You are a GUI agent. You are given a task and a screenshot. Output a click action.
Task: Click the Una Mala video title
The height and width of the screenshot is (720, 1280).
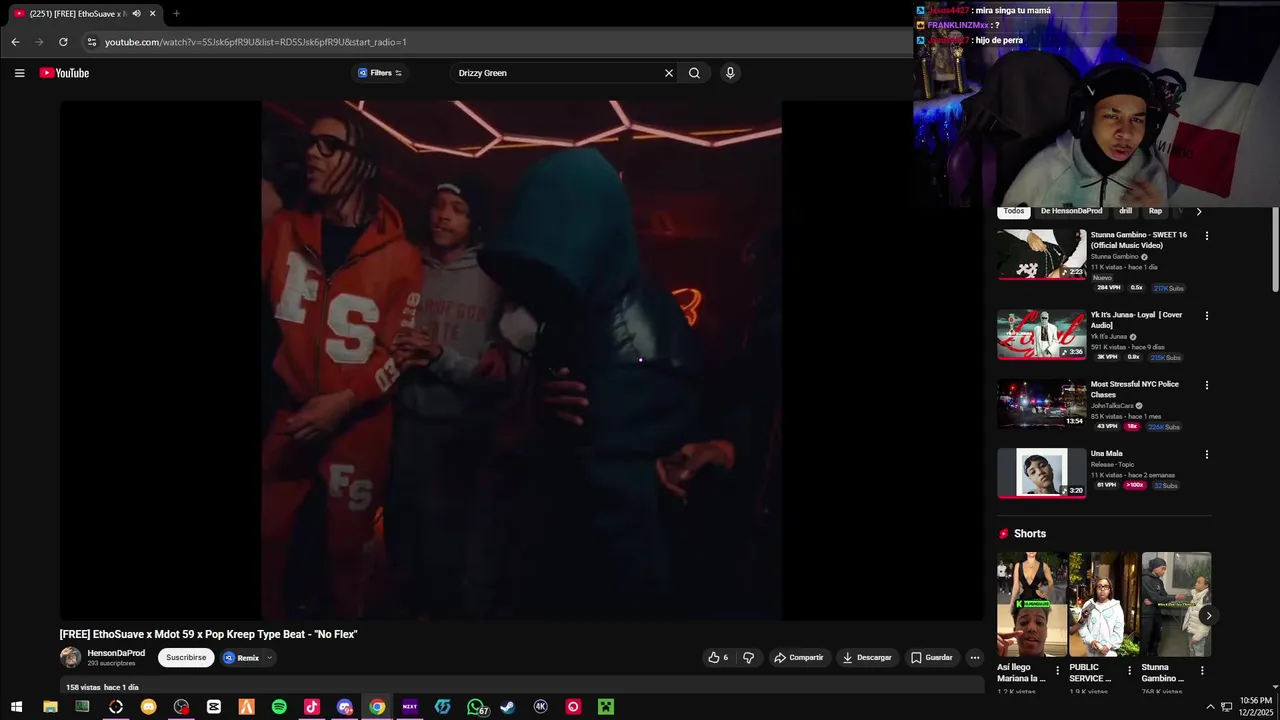(x=1107, y=453)
